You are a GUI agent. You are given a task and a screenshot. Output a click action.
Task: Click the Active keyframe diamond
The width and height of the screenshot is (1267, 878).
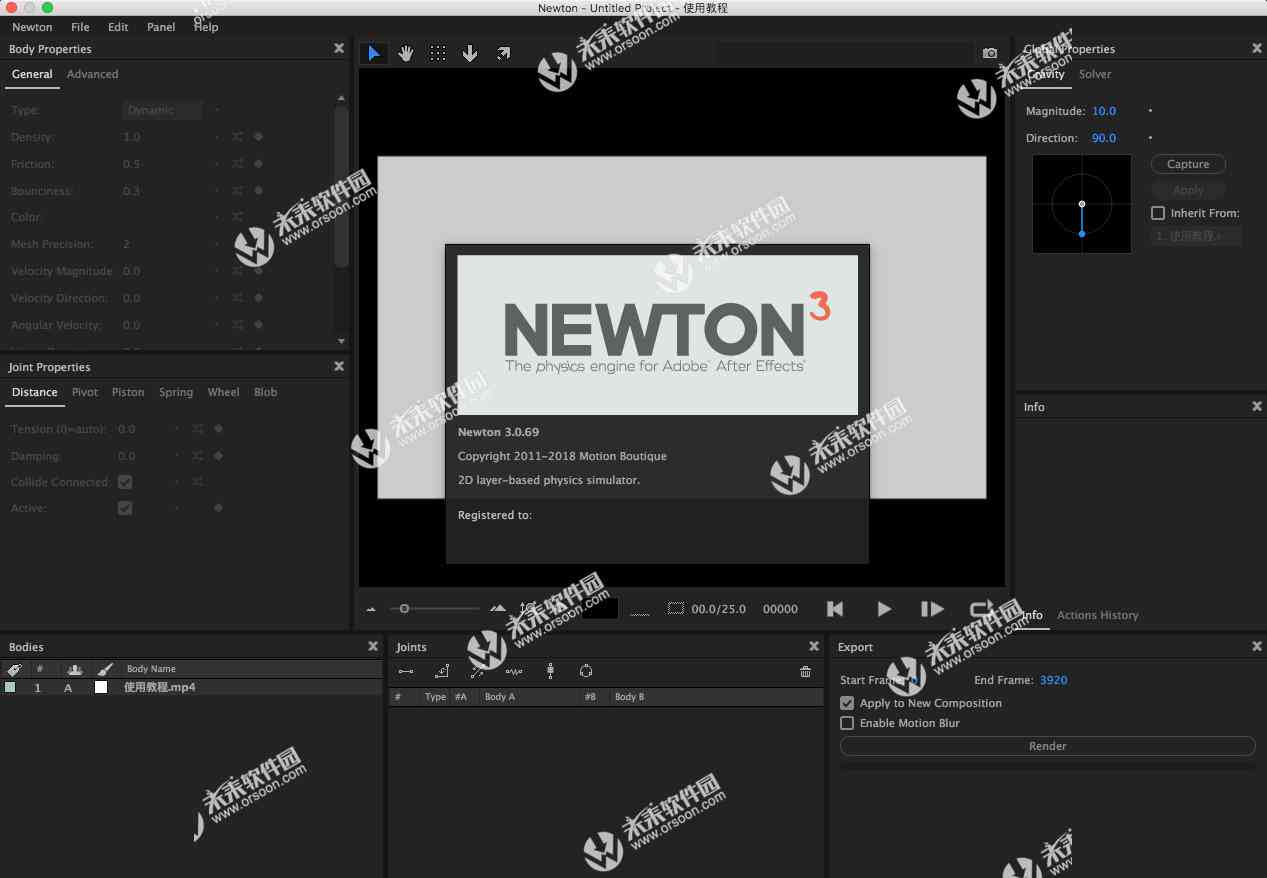[218, 508]
